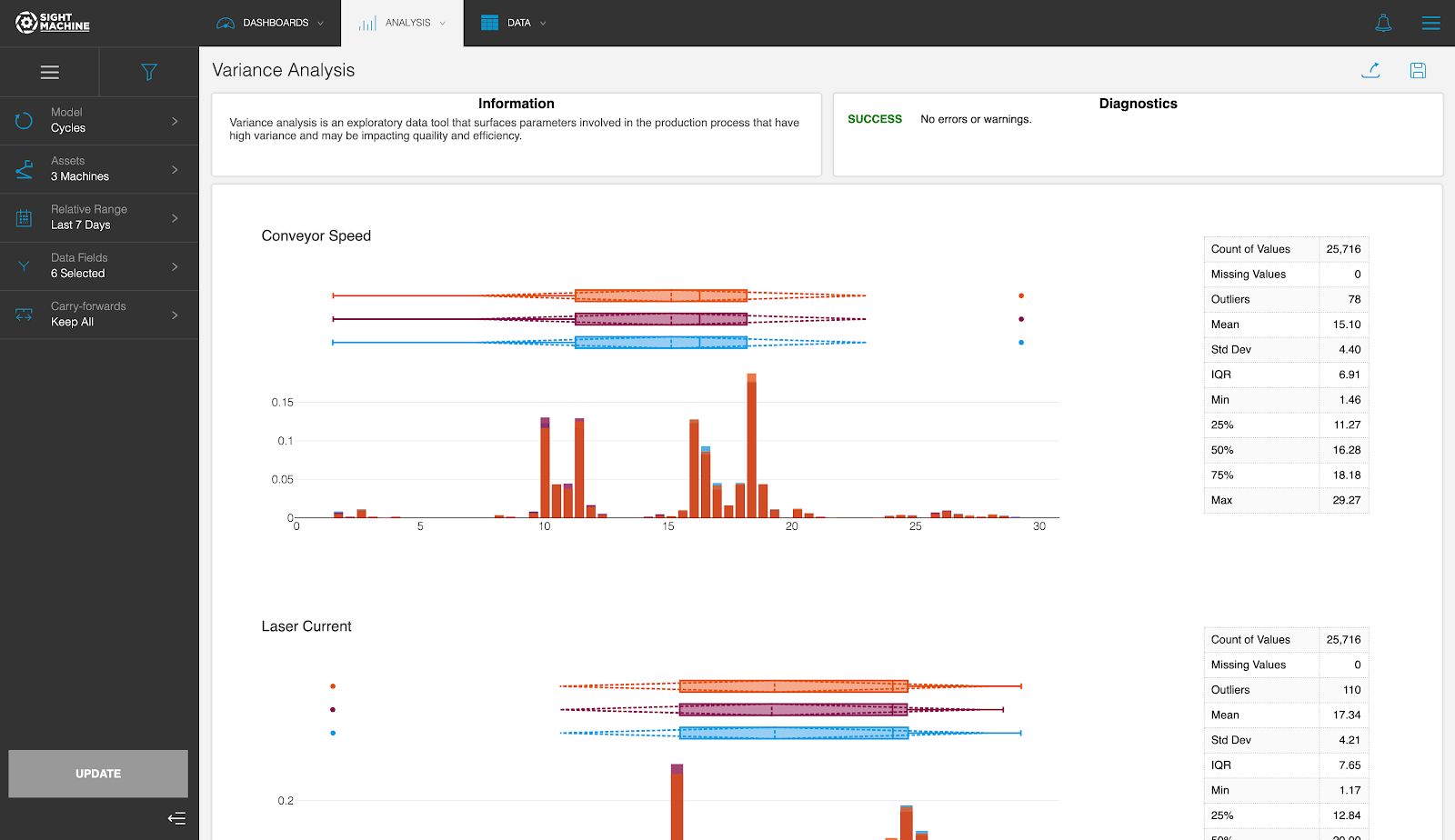Viewport: 1455px width, 840px height.
Task: Open the Dashboards dropdown menu
Action: pos(270,23)
